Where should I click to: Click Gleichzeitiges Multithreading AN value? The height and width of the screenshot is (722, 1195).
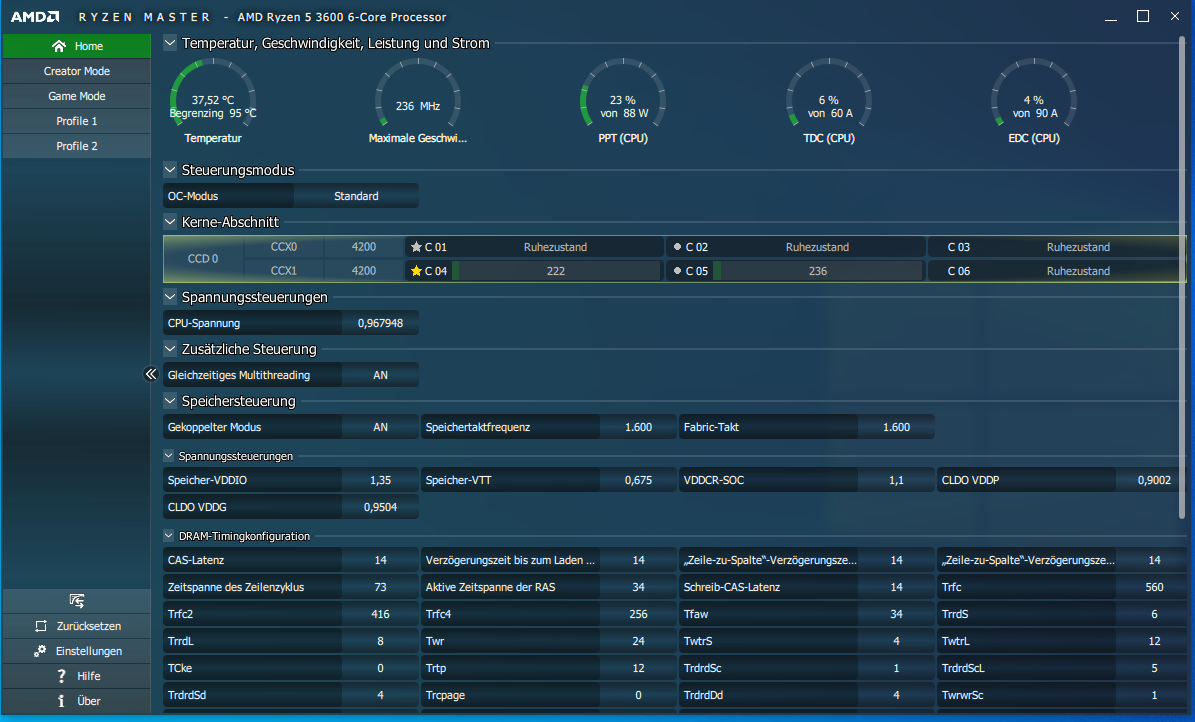(380, 375)
